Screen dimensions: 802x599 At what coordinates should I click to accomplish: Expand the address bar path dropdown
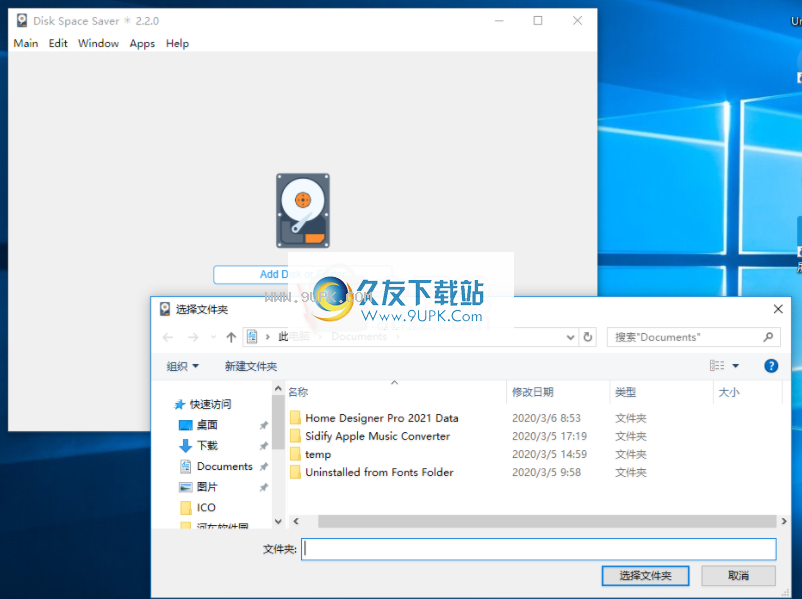click(570, 337)
